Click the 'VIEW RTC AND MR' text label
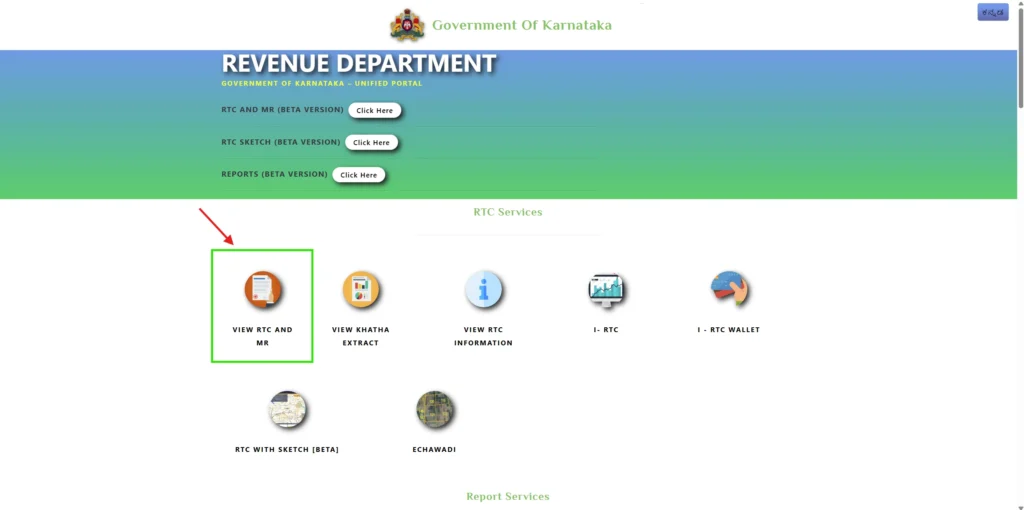Screen dimensions: 1024x510 click(262, 336)
